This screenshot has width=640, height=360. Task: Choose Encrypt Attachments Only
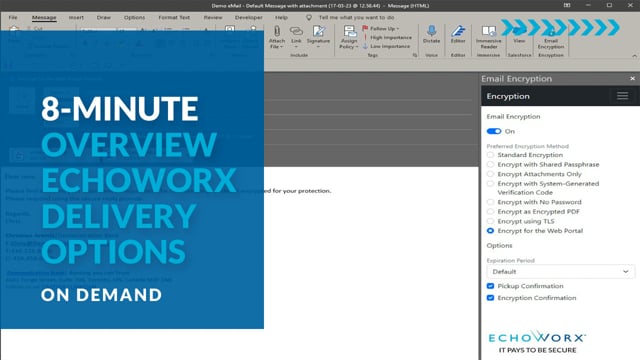coord(491,174)
